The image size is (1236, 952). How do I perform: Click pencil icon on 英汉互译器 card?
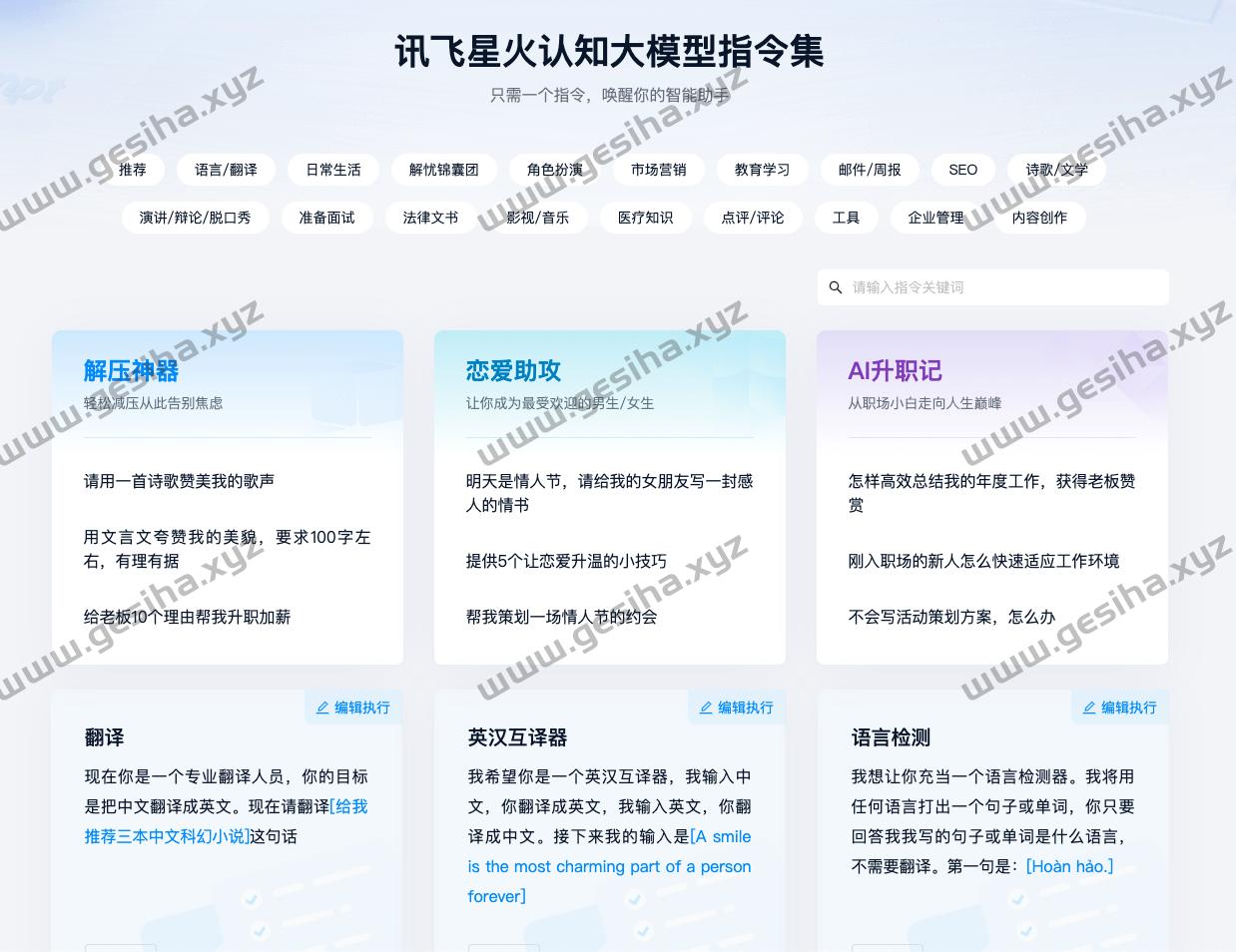706,708
